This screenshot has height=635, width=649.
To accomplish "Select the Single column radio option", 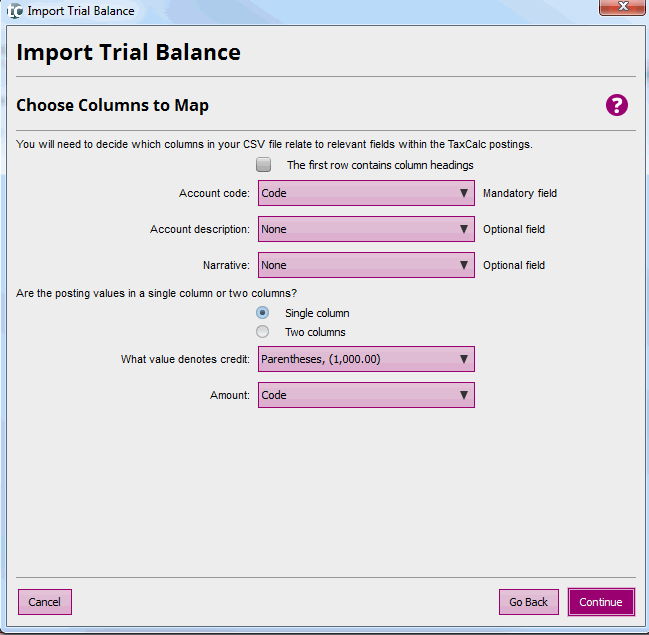I will pos(263,313).
